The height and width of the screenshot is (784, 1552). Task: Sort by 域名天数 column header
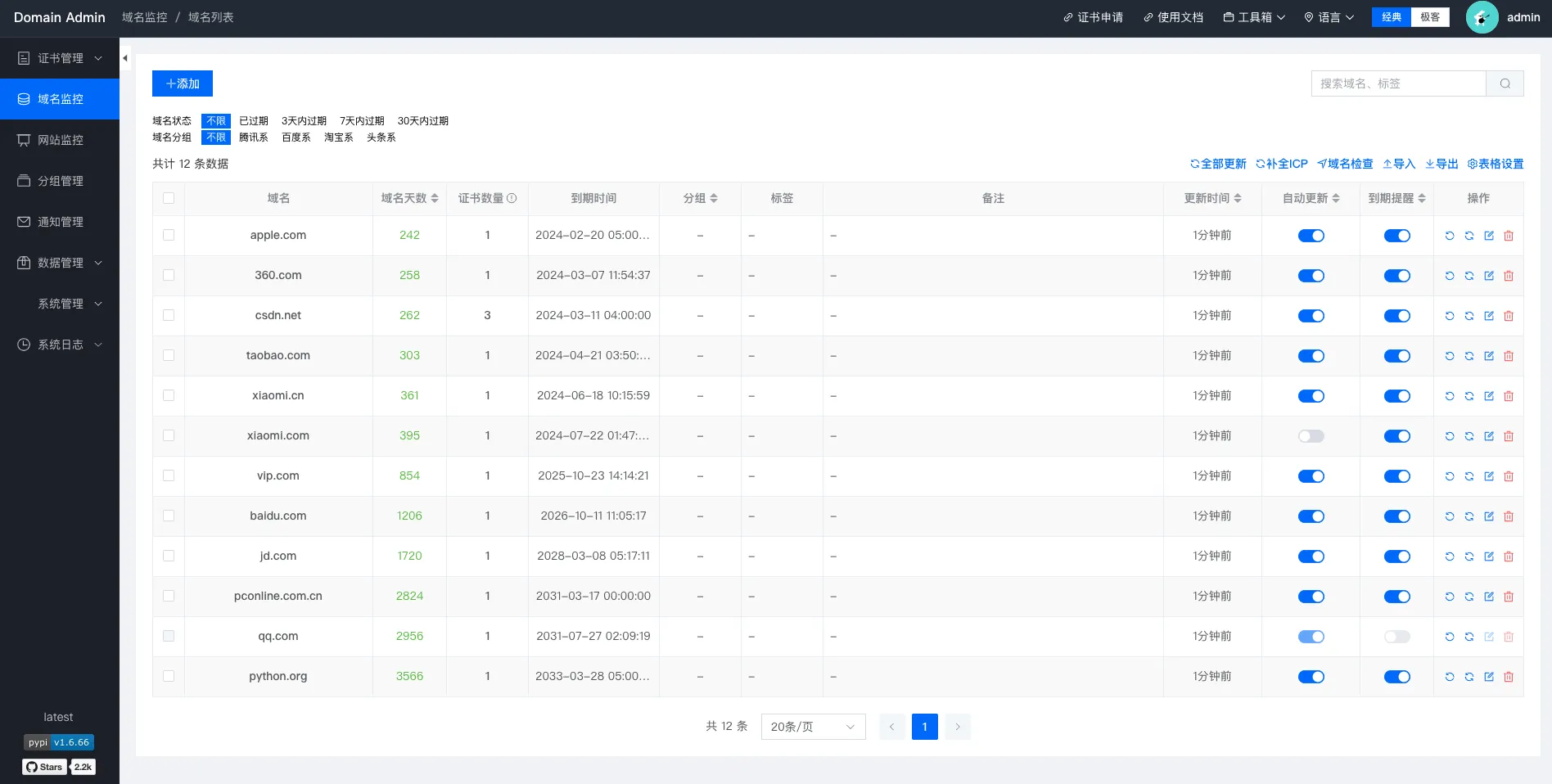click(x=409, y=198)
